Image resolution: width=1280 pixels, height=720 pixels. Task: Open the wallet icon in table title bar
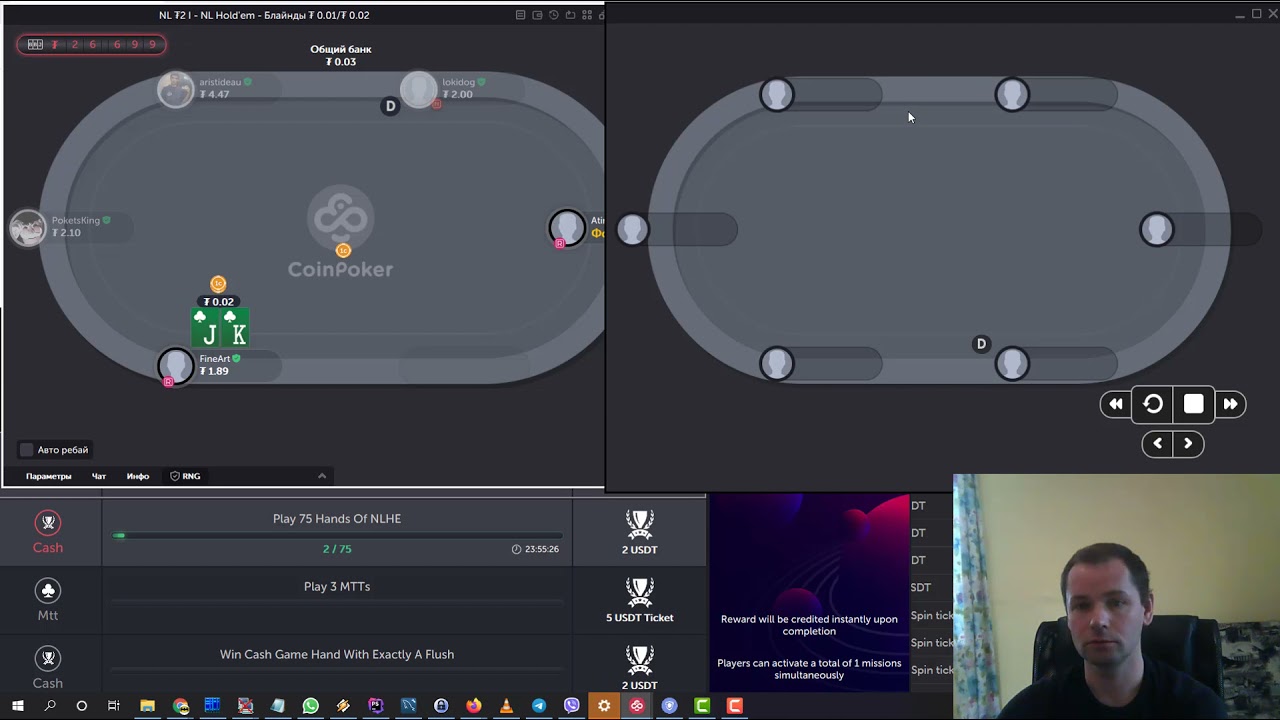[537, 15]
